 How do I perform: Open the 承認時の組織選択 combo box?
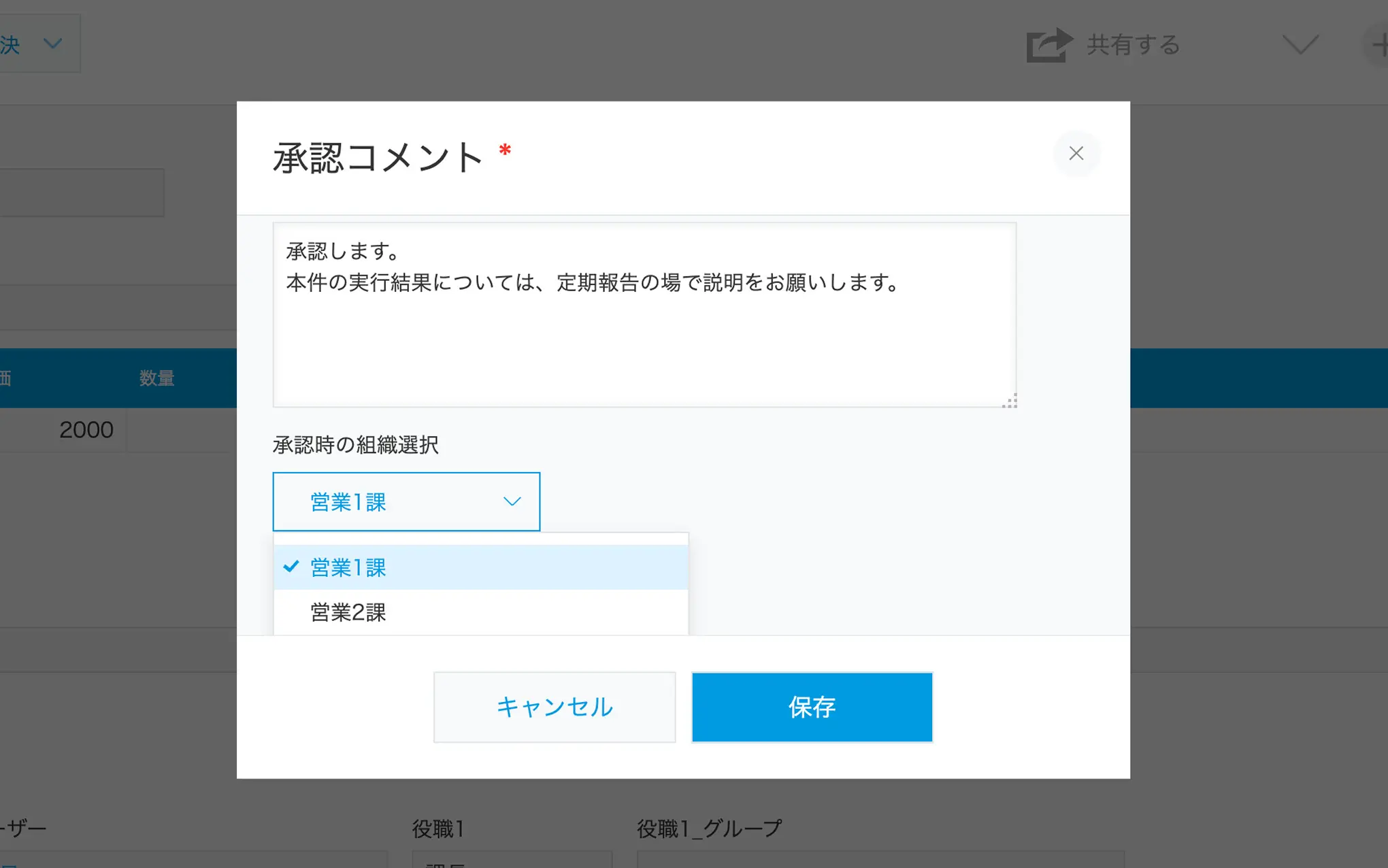pyautogui.click(x=406, y=501)
